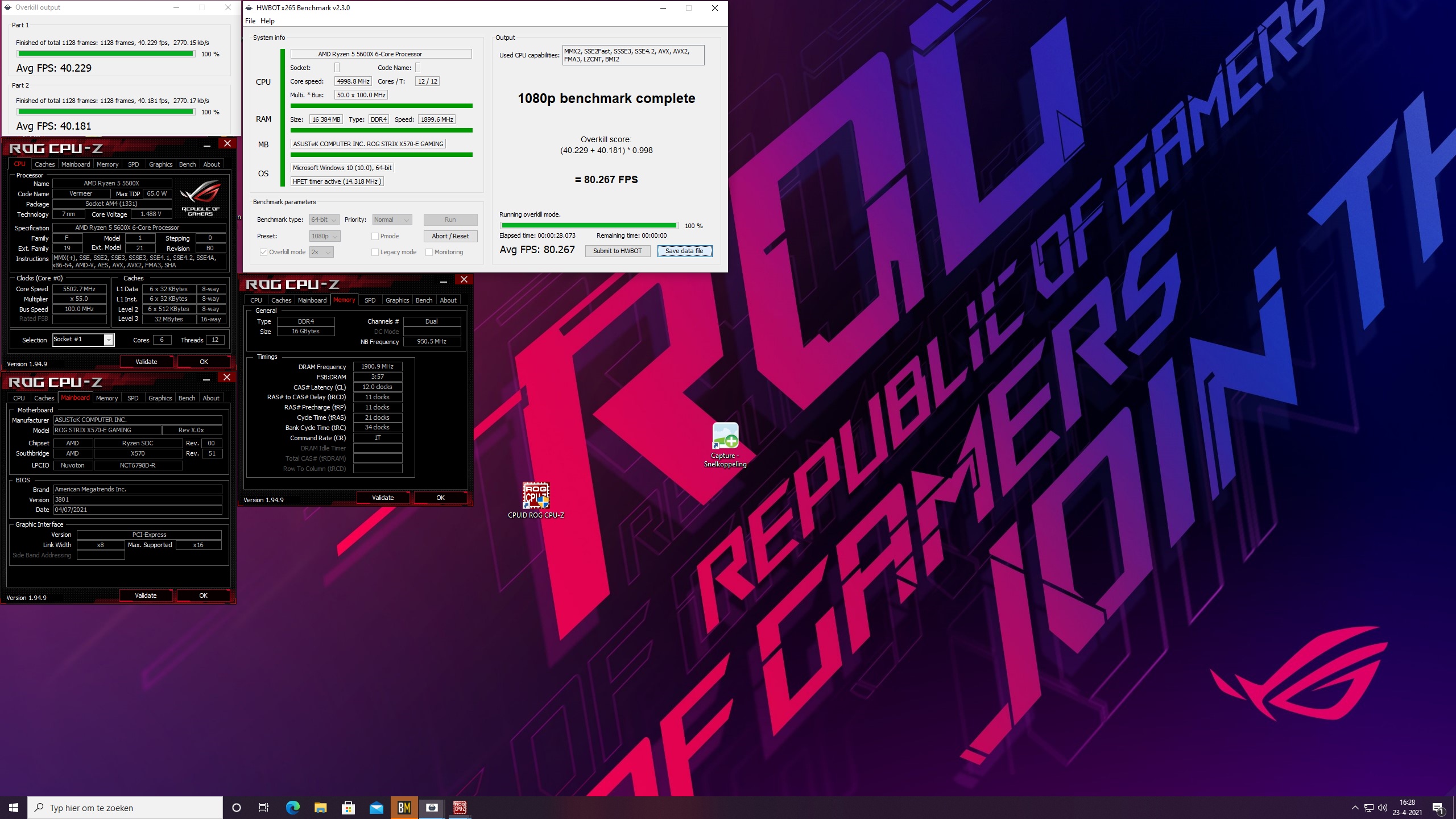Image resolution: width=1456 pixels, height=819 pixels.
Task: Switch to the HWBOT x265 taskbar icon
Action: pos(432,808)
